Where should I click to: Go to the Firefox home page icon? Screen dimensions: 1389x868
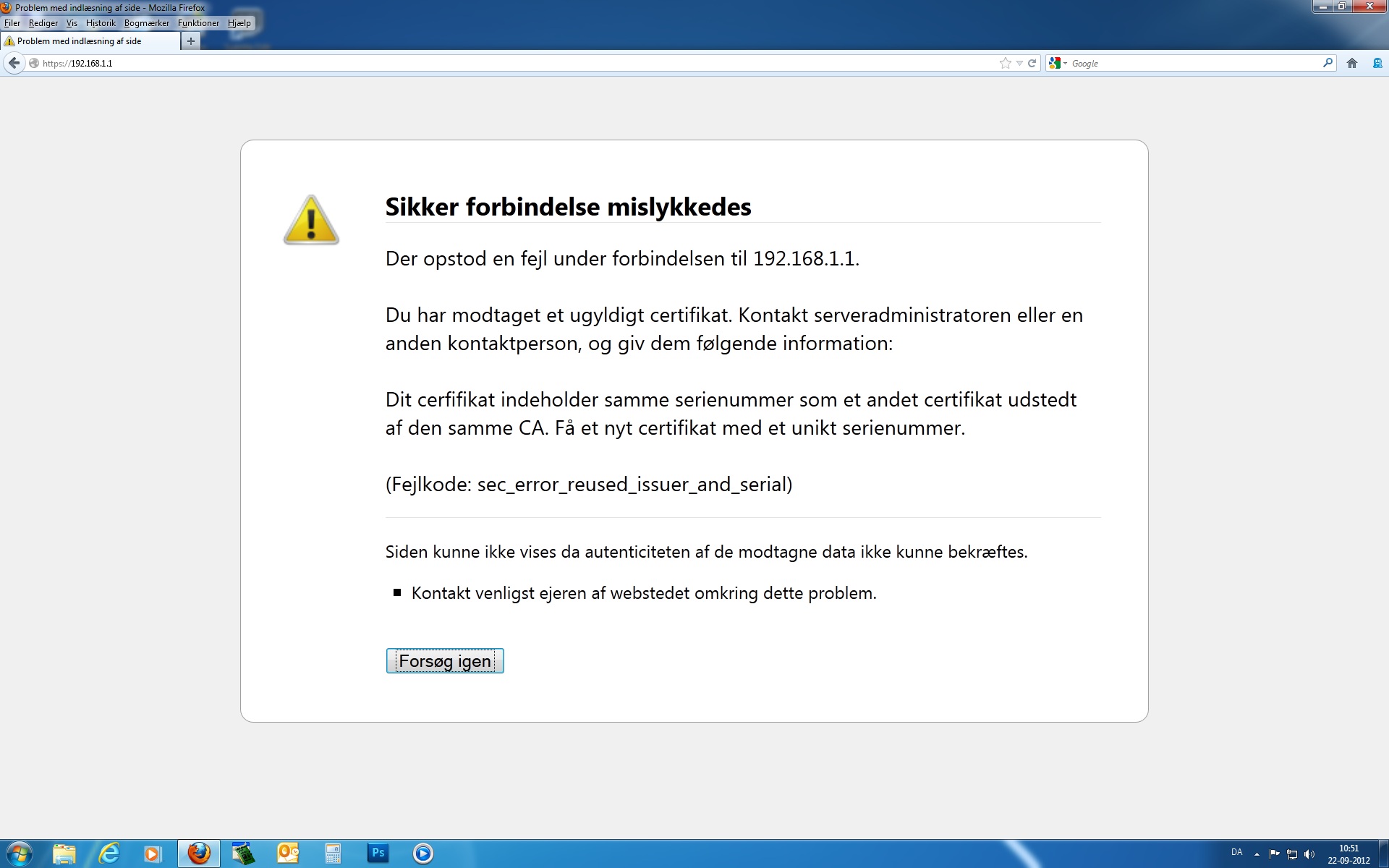1351,64
